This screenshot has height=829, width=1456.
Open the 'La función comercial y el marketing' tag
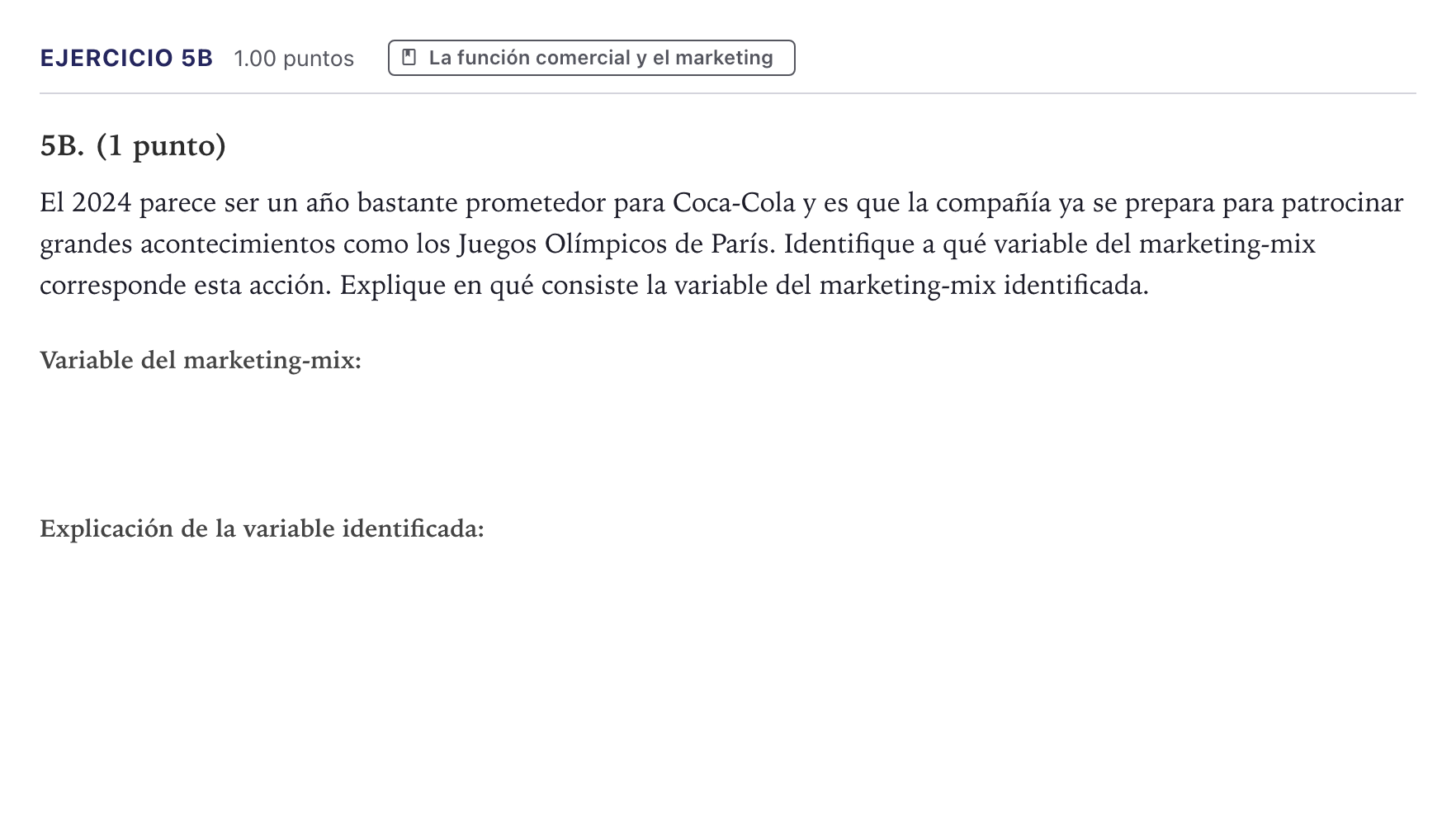tap(591, 58)
